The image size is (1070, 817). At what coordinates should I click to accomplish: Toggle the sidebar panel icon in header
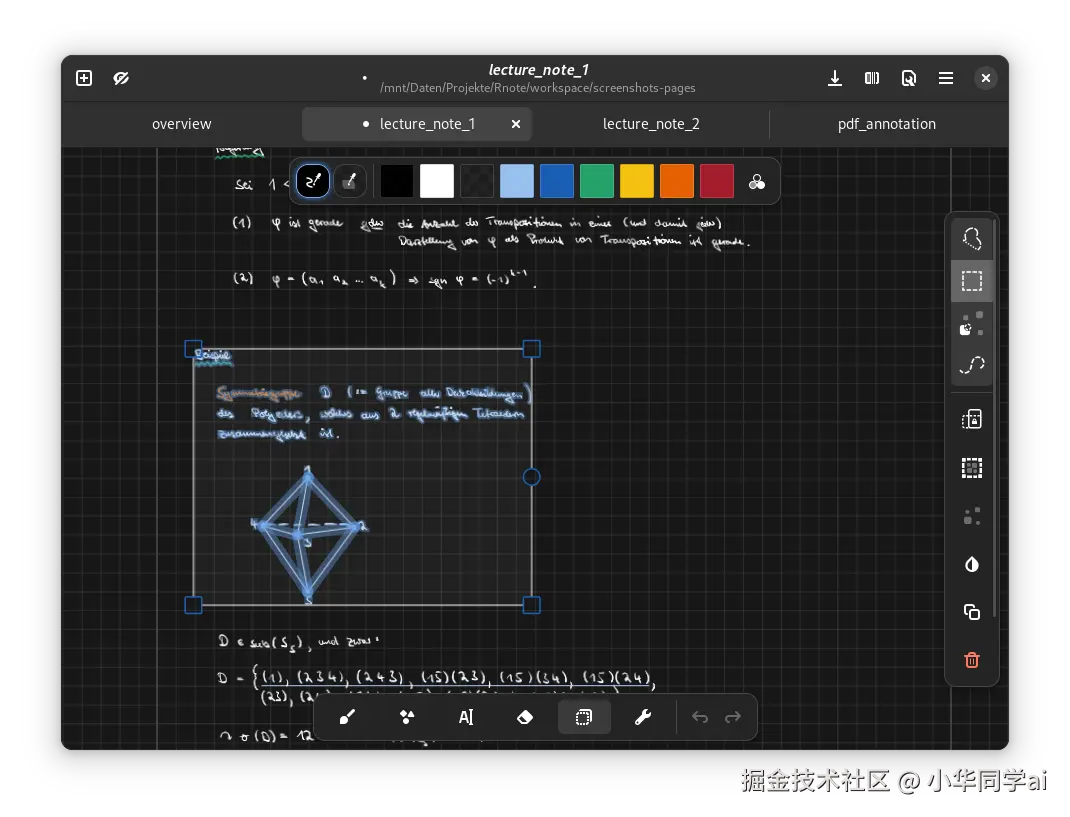point(871,78)
